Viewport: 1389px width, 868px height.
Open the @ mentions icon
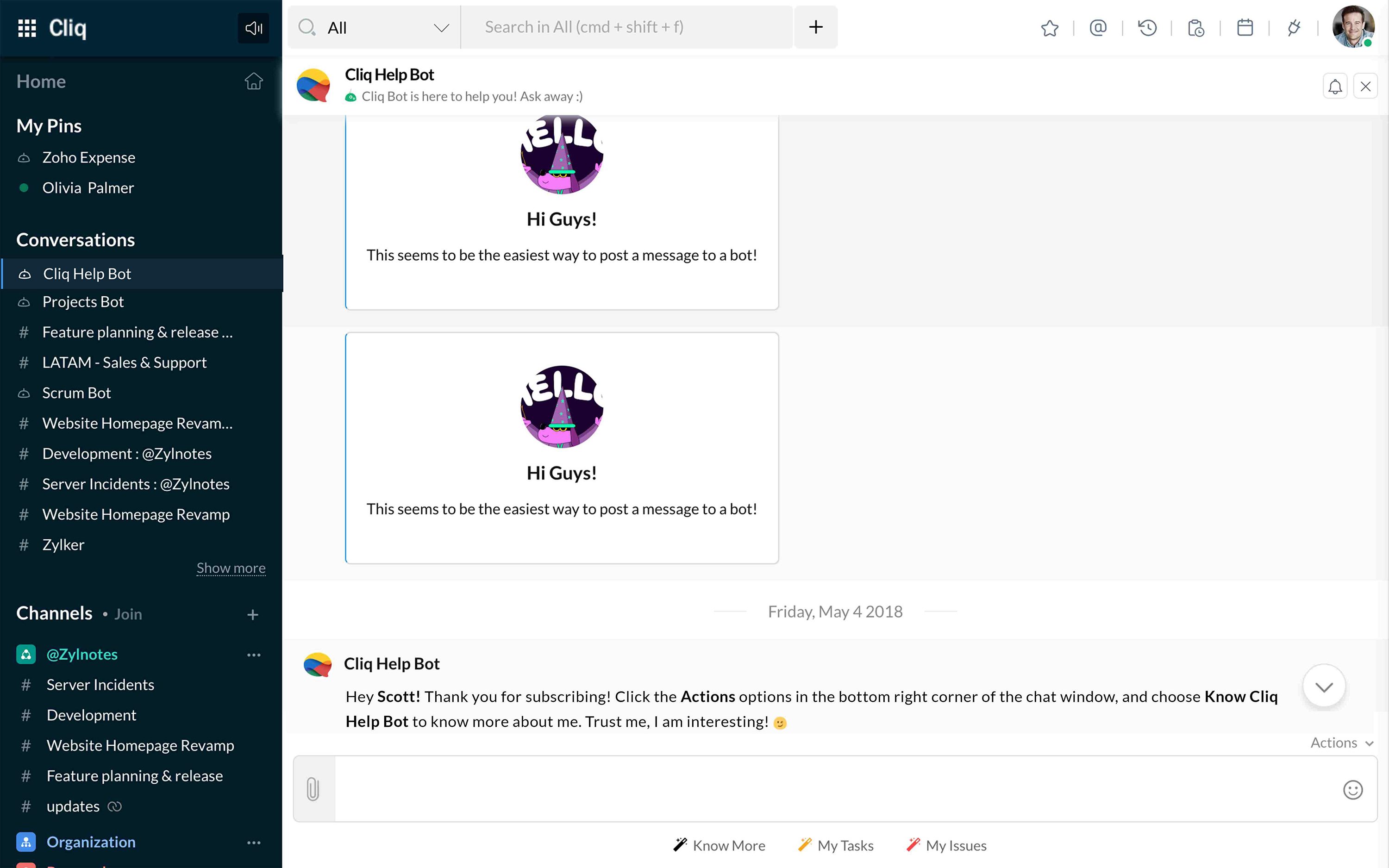pos(1097,28)
